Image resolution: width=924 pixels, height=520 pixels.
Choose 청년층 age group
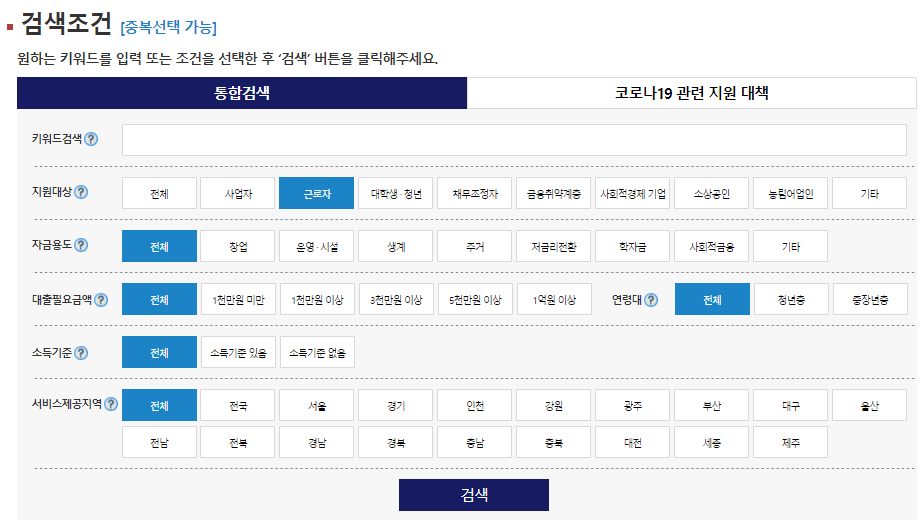(x=791, y=300)
